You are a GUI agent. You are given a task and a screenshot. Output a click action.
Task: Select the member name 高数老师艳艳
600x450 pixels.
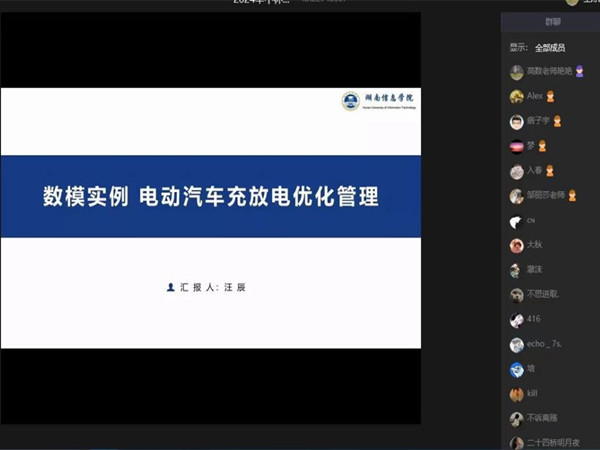pyautogui.click(x=549, y=71)
